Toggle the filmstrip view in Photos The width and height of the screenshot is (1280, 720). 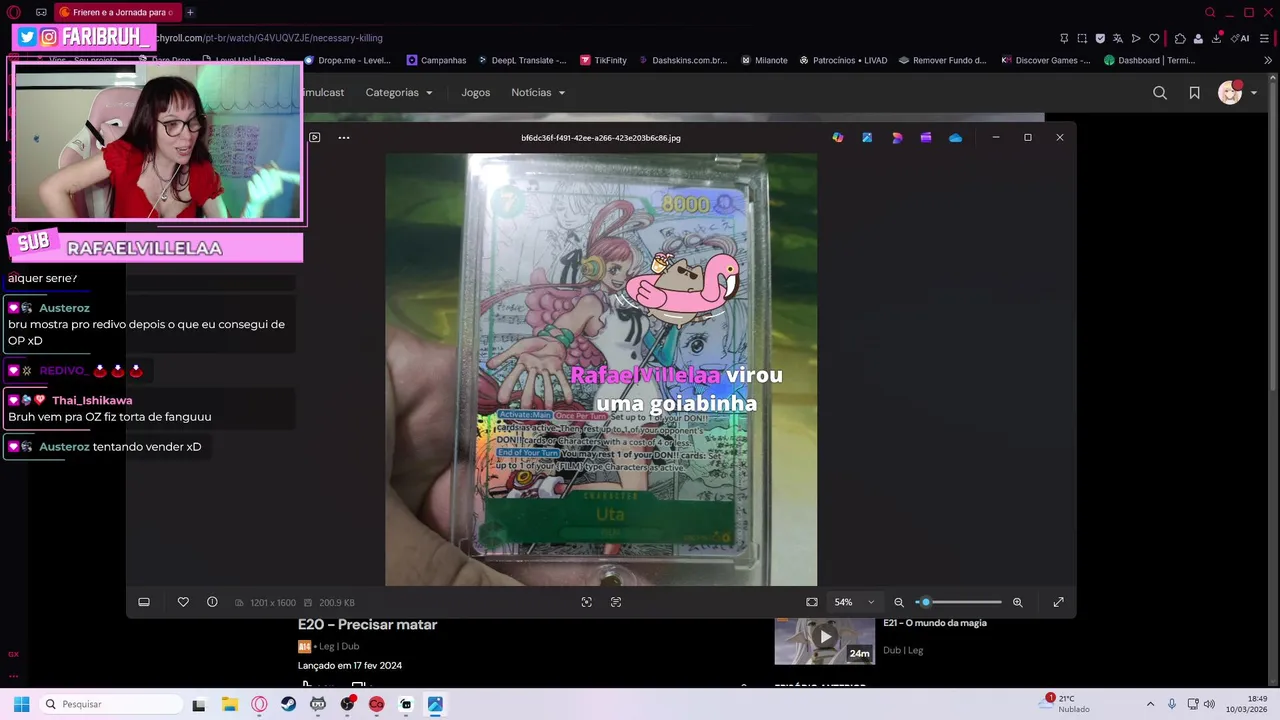pos(144,602)
